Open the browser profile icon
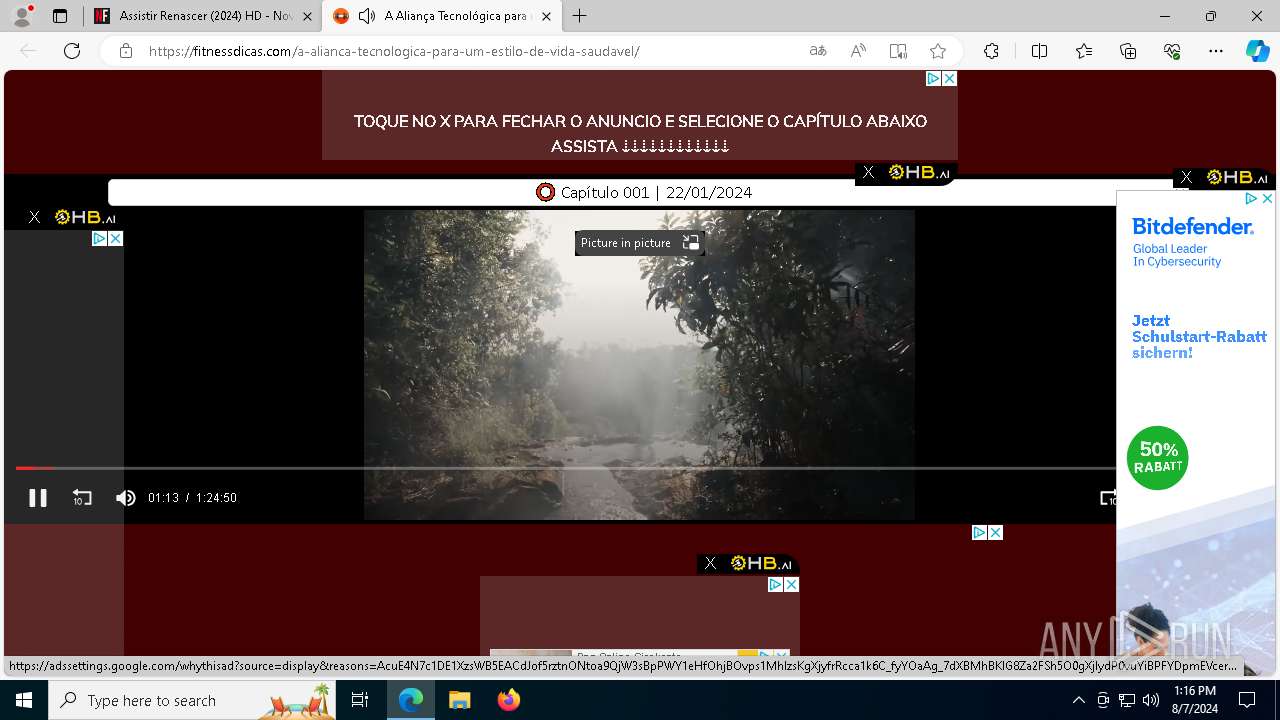This screenshot has height=720, width=1280. tap(22, 16)
